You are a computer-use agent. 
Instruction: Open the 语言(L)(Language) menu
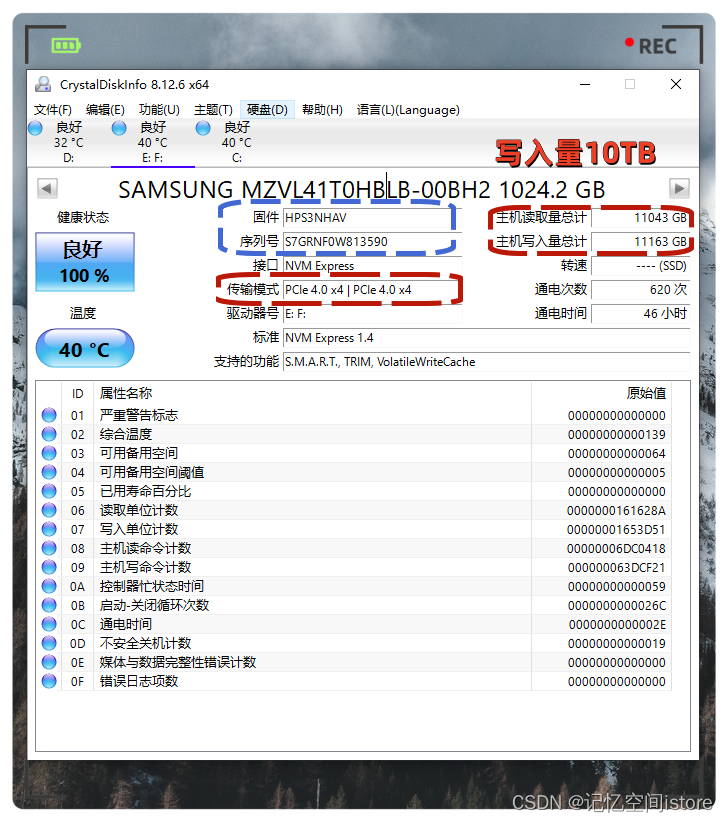point(408,110)
